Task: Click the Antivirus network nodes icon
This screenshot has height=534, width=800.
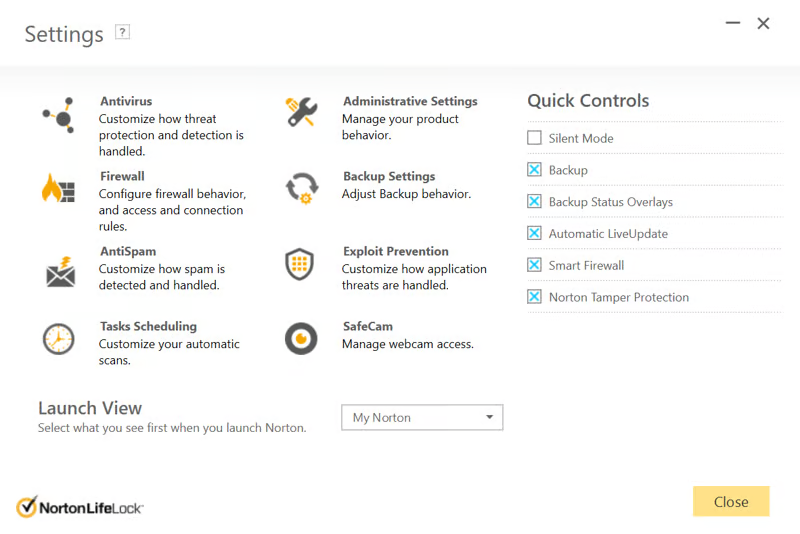Action: (58, 115)
